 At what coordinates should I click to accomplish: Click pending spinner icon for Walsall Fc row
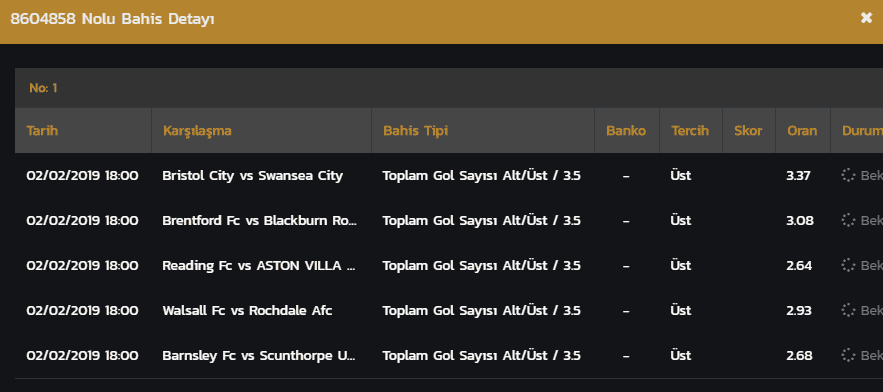[848, 310]
